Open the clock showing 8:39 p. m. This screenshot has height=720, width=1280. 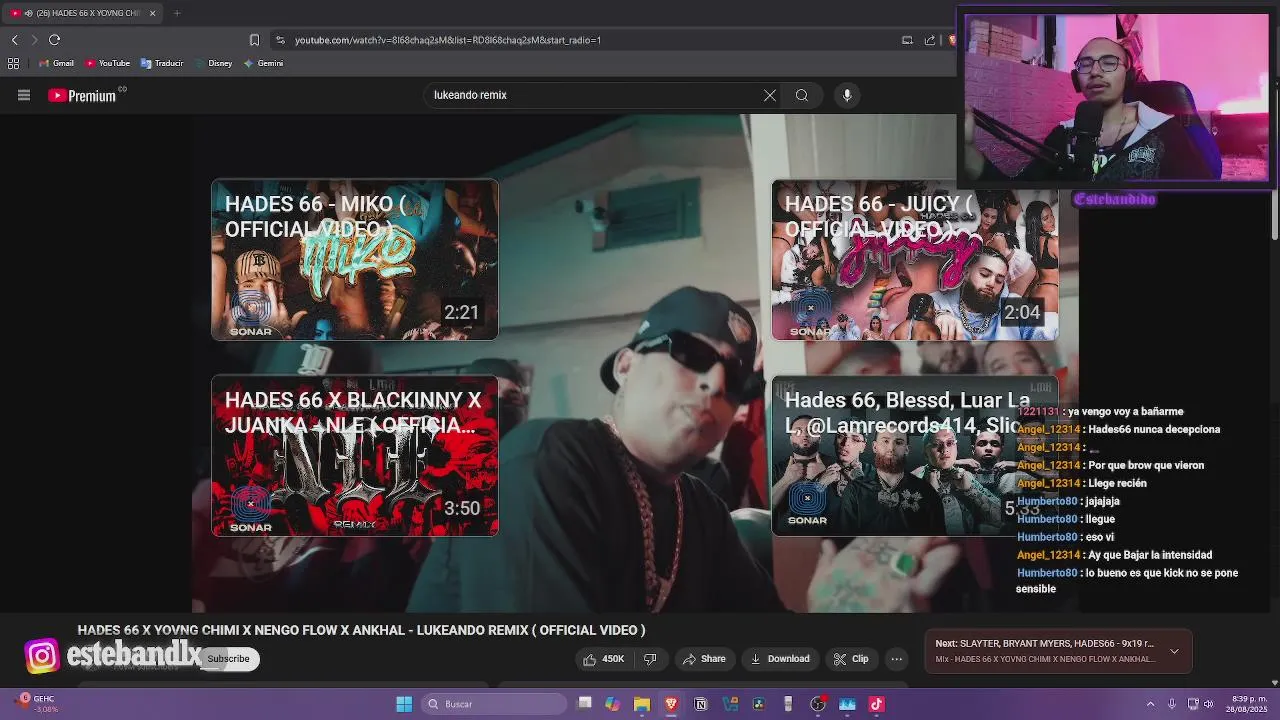(x=1247, y=704)
